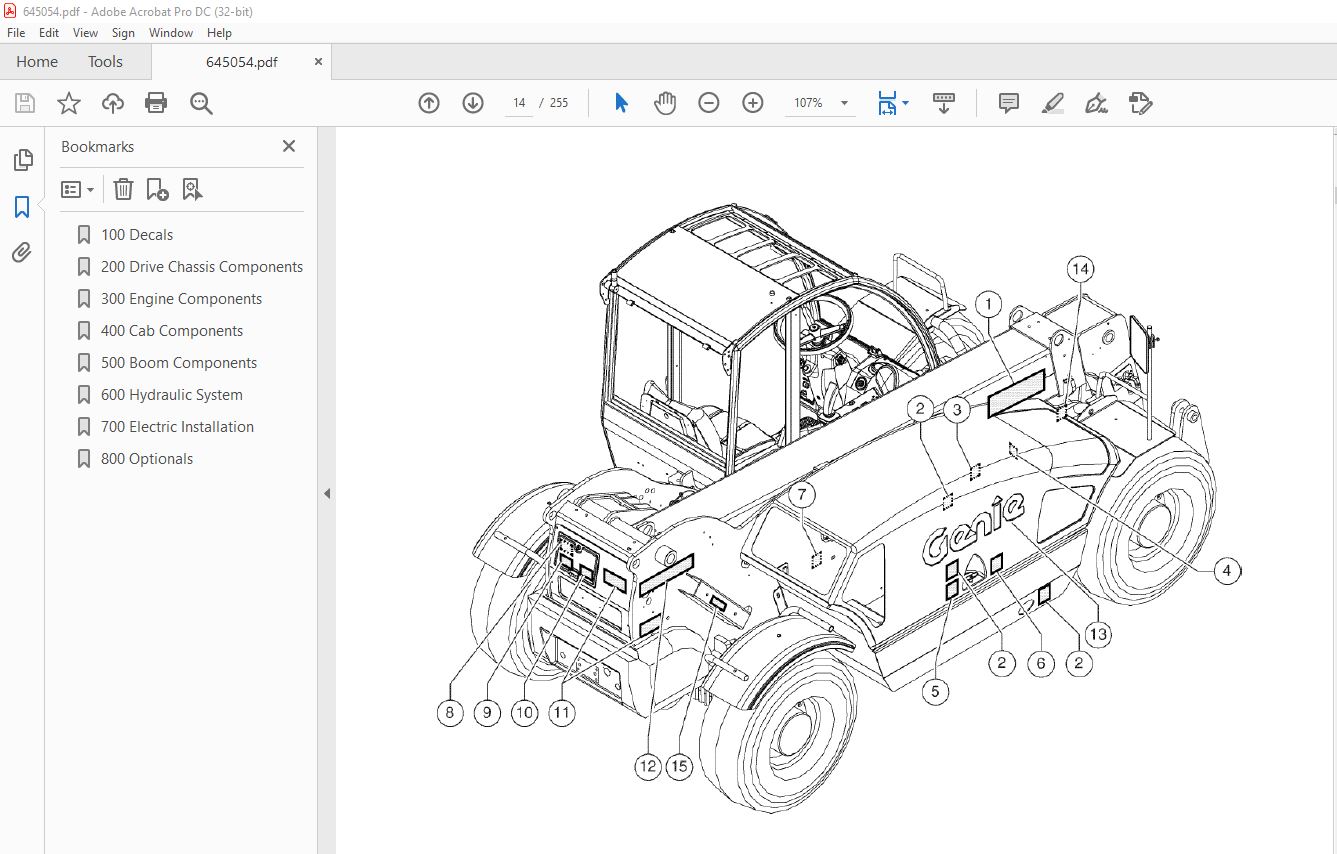Click the page number input field
1337x854 pixels.
click(518, 102)
